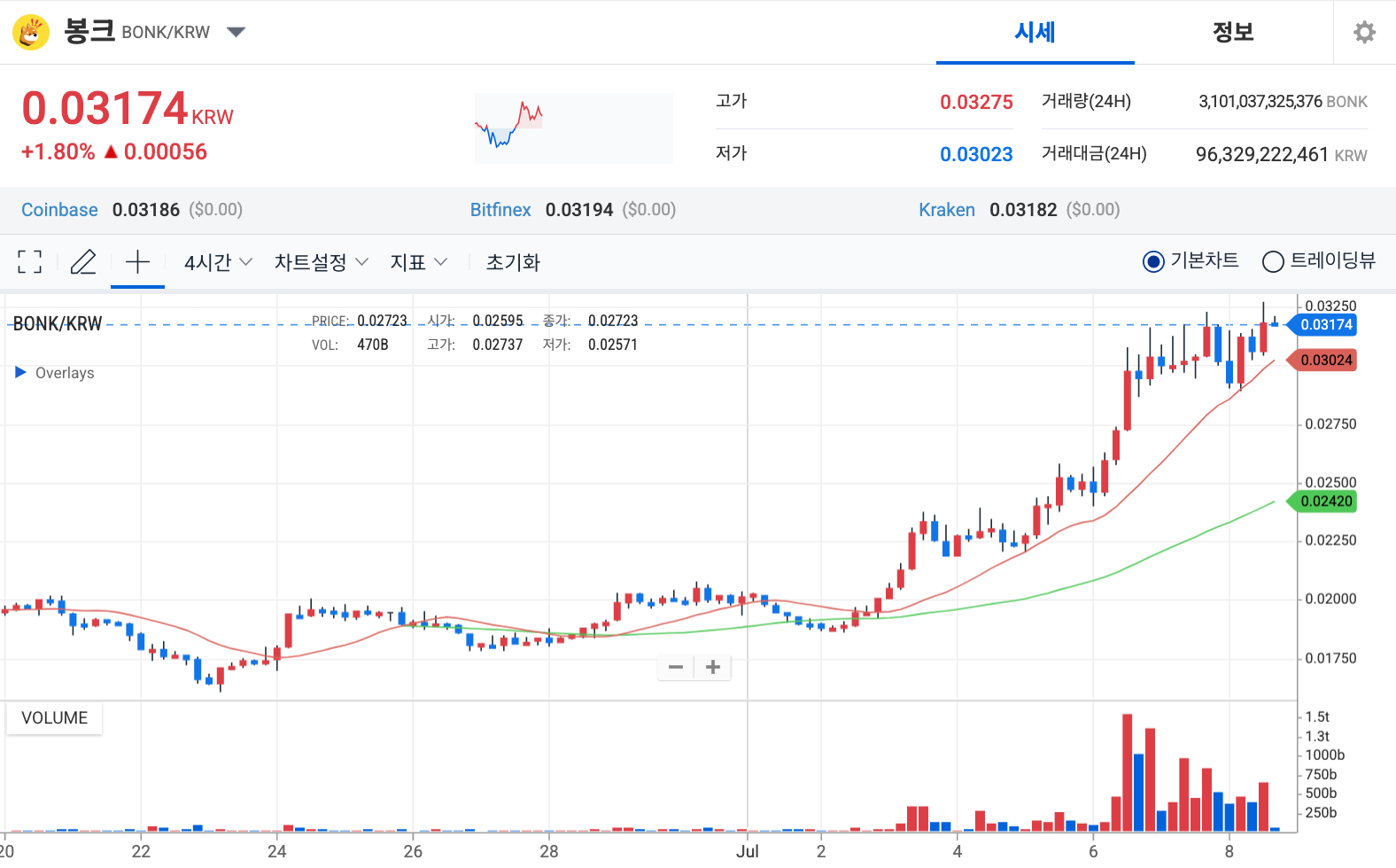Click the Bitfinex price value 0.03194
The width and height of the screenshot is (1396, 868).
(x=579, y=210)
